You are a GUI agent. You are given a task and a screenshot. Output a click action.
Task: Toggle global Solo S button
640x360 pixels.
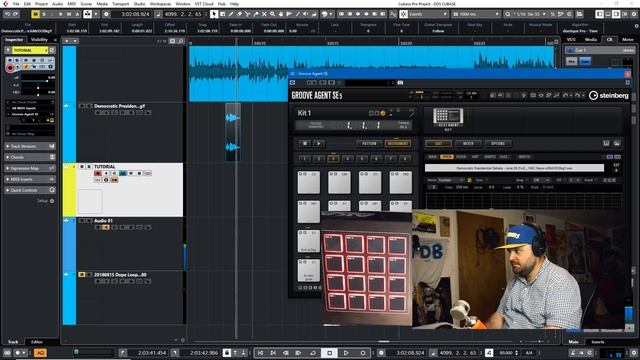tap(44, 14)
